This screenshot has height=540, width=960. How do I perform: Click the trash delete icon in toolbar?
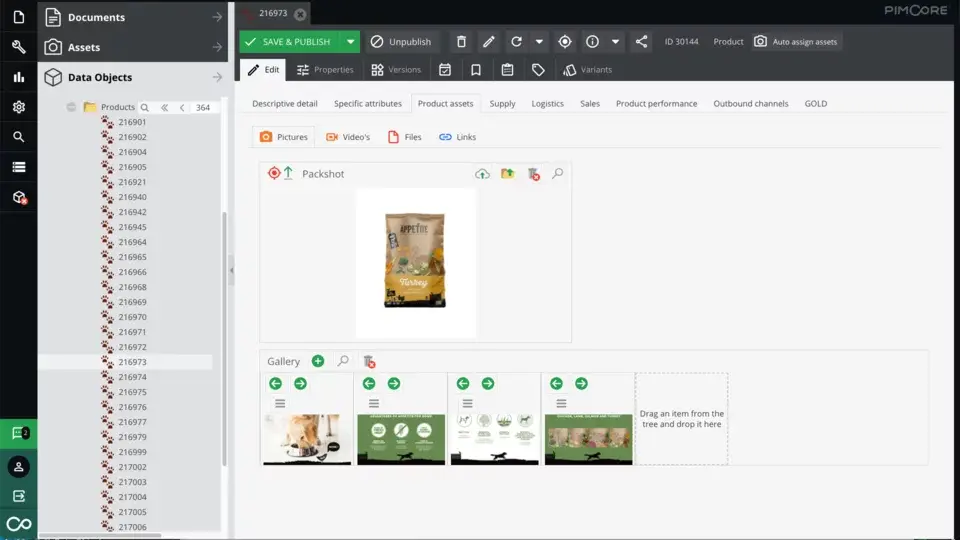point(461,42)
